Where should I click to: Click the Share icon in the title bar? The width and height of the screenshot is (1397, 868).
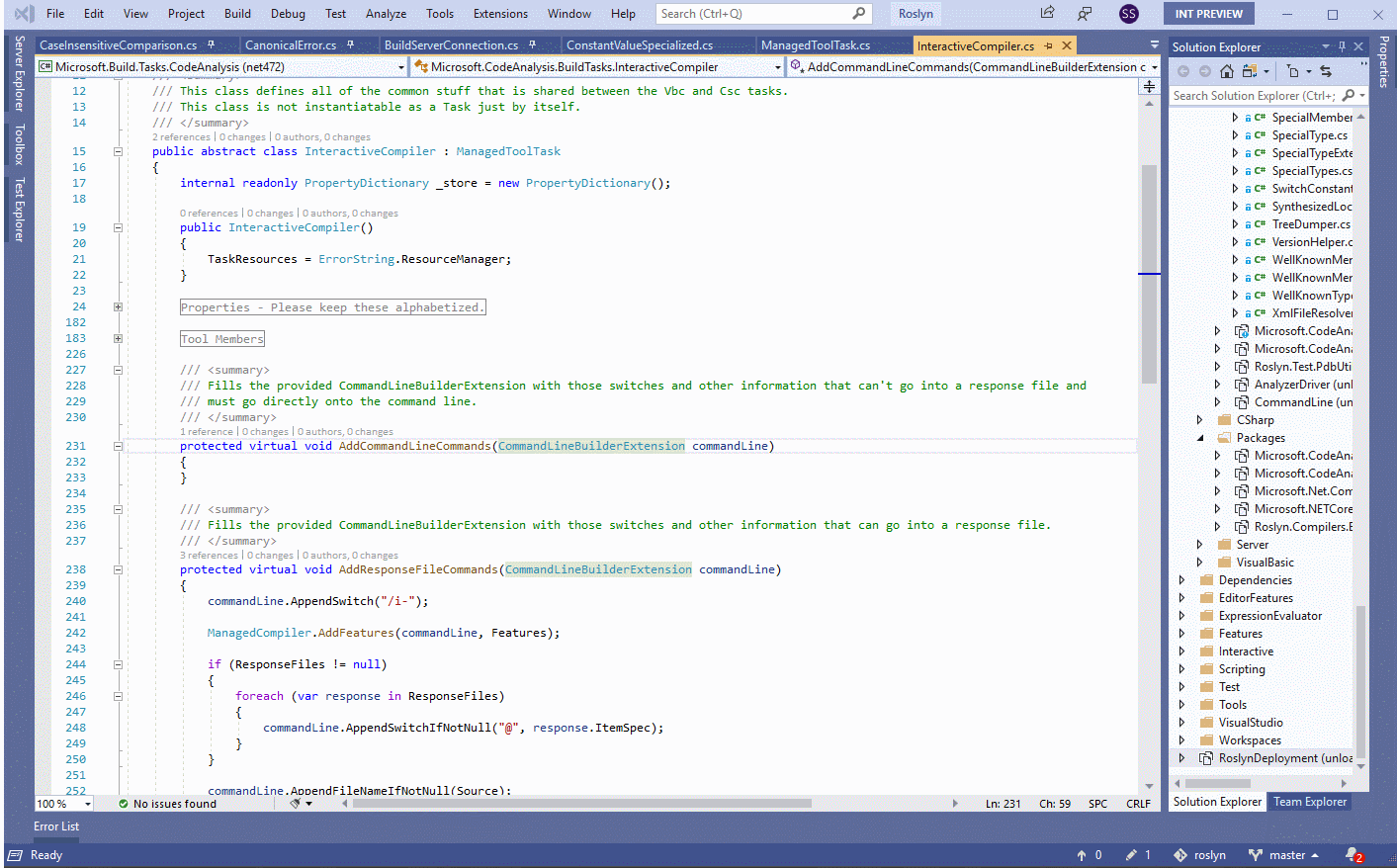click(1046, 13)
